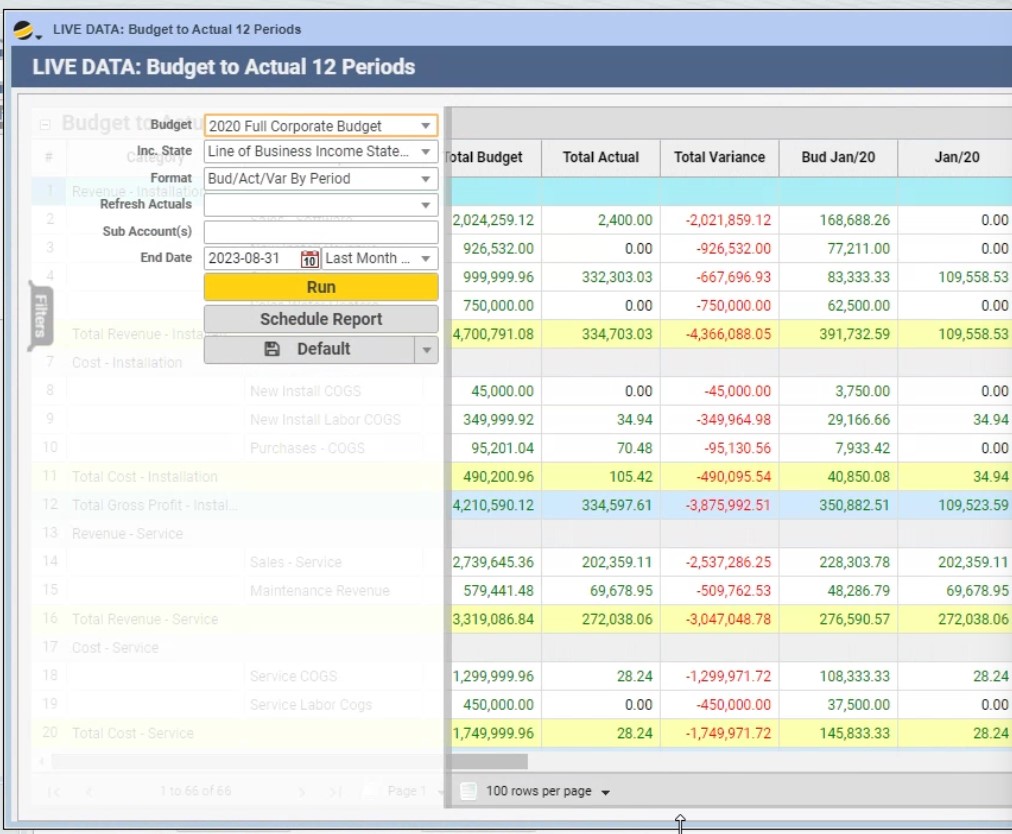Click the Schedule Report button
Screen dimensions: 1012x834
[x=321, y=319]
